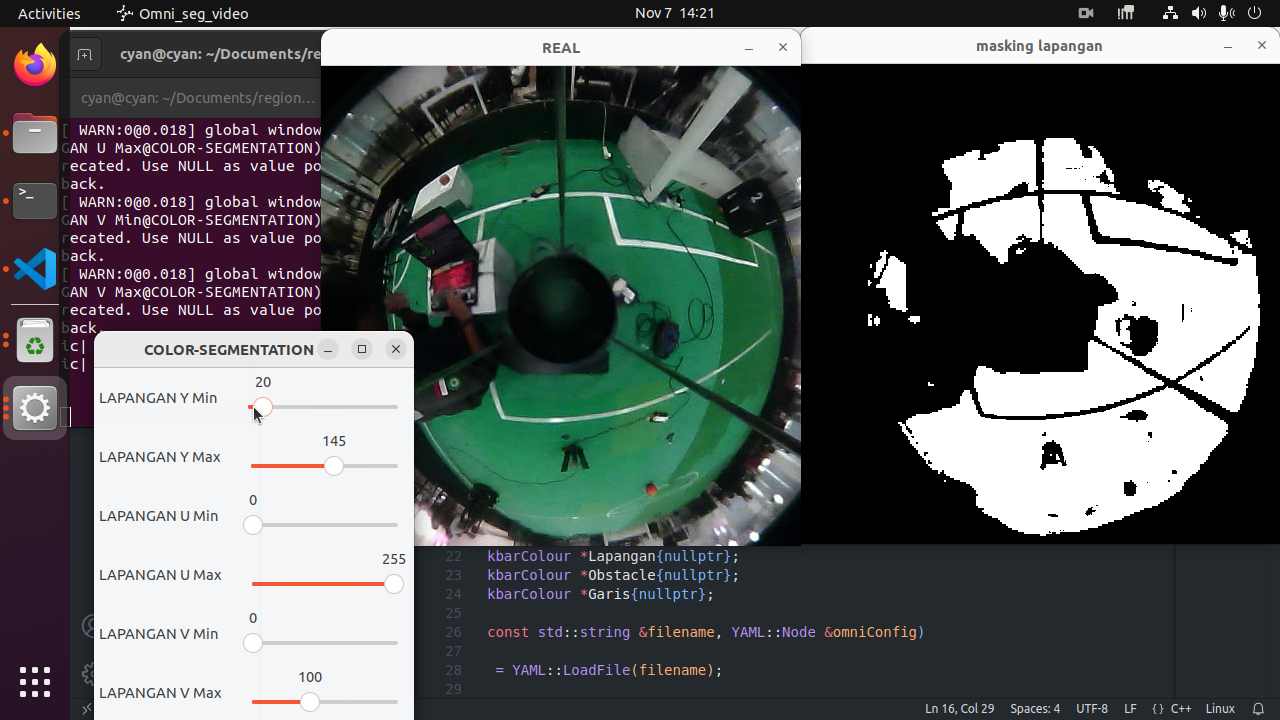Click the value 255 above U Max slider
1280x720 pixels.
point(394,559)
